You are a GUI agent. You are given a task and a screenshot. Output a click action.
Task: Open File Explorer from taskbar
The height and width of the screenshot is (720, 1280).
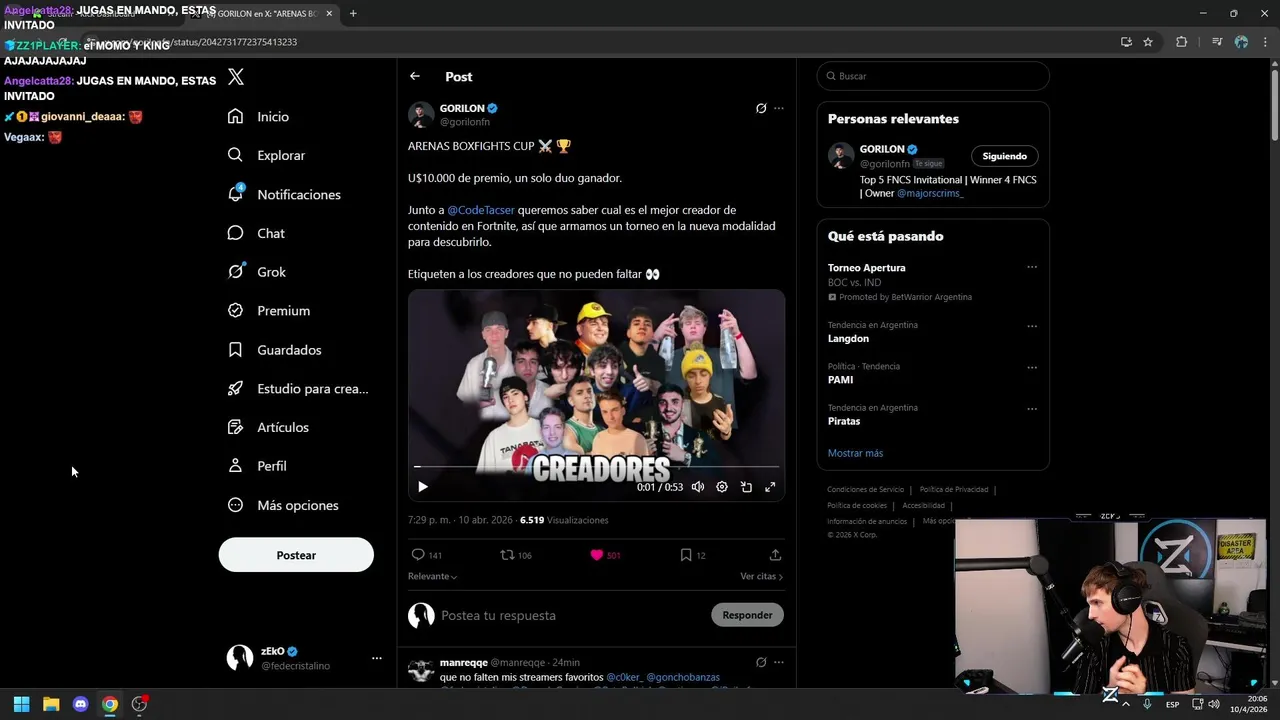click(51, 704)
